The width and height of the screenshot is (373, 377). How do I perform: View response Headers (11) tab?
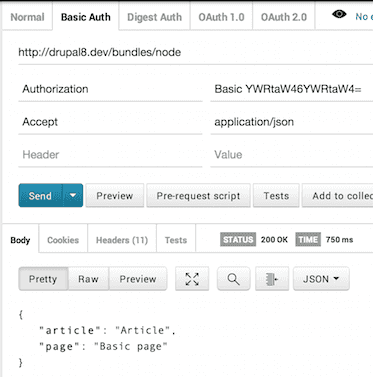pyautogui.click(x=122, y=240)
